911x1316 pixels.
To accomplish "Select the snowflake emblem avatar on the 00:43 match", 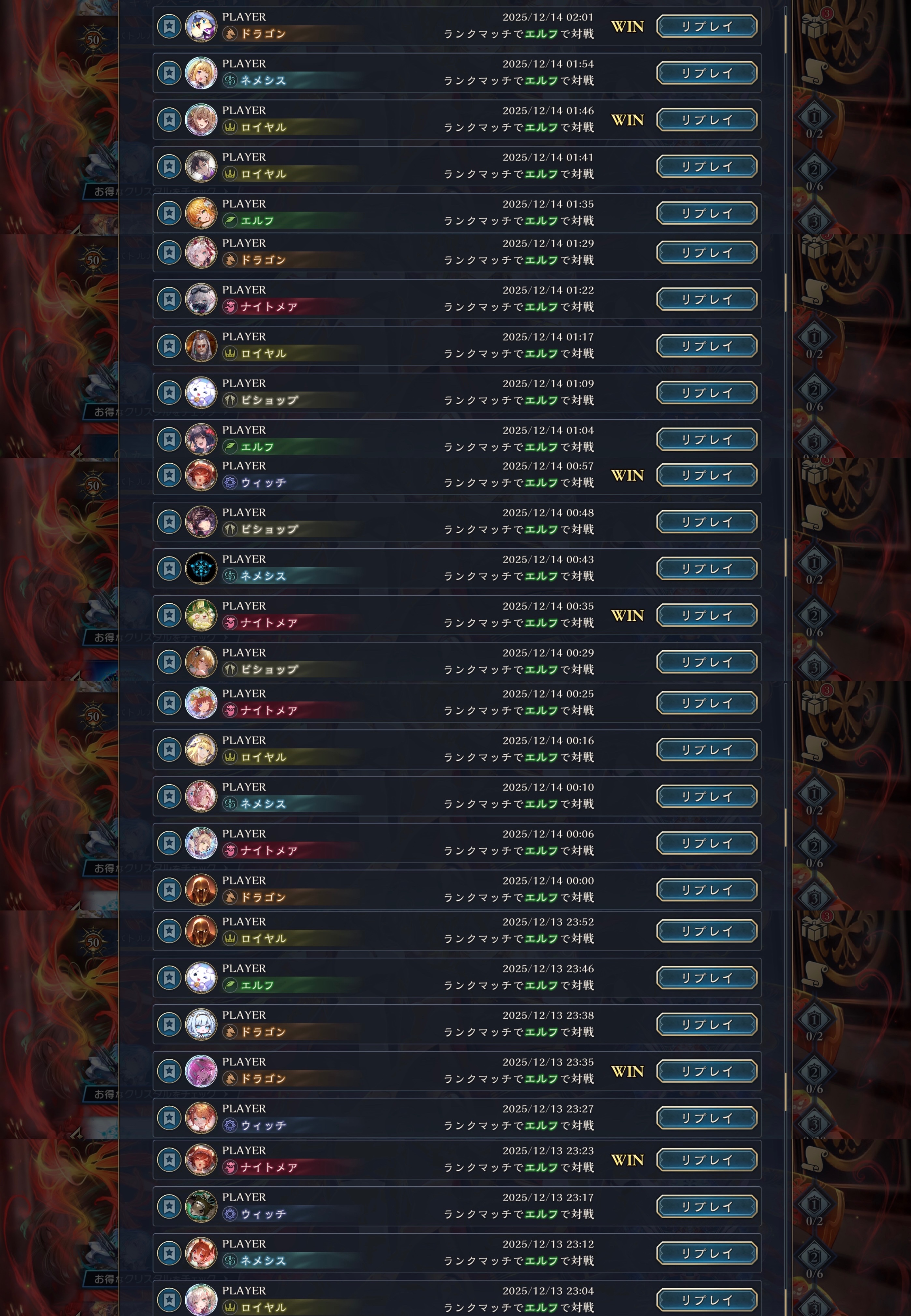I will pos(201,568).
